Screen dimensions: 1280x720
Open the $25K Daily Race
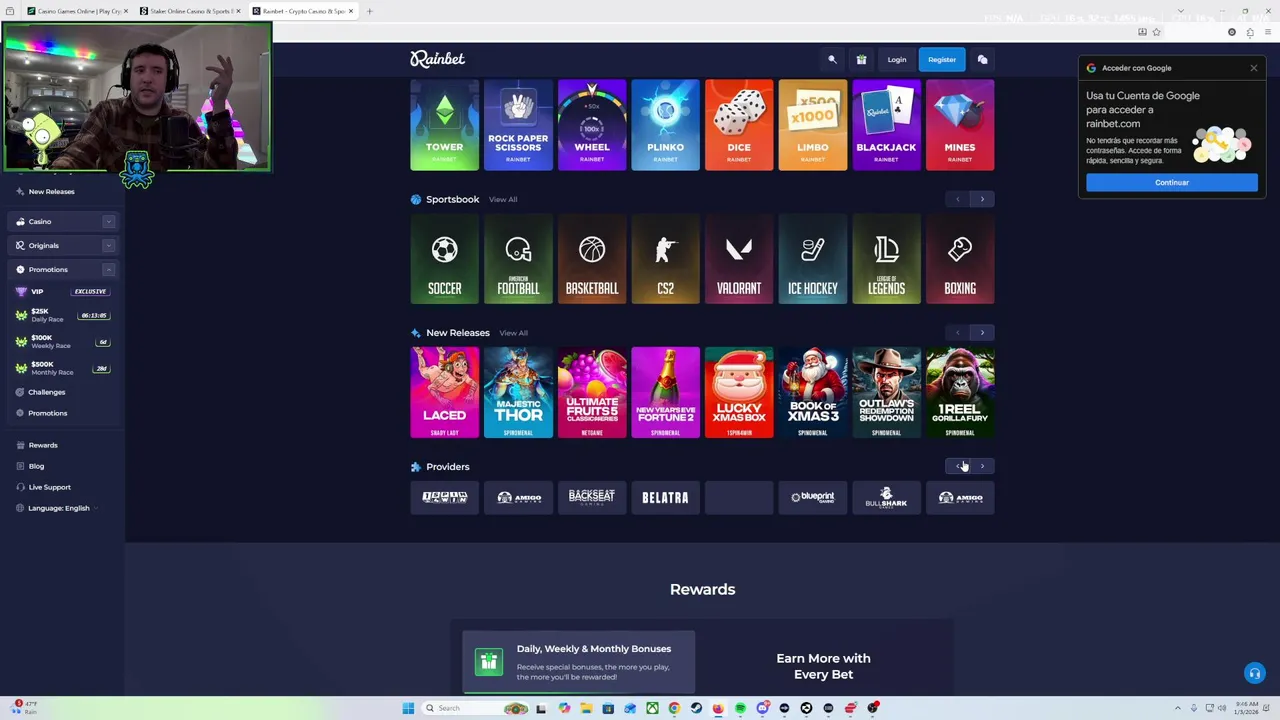pos(62,315)
